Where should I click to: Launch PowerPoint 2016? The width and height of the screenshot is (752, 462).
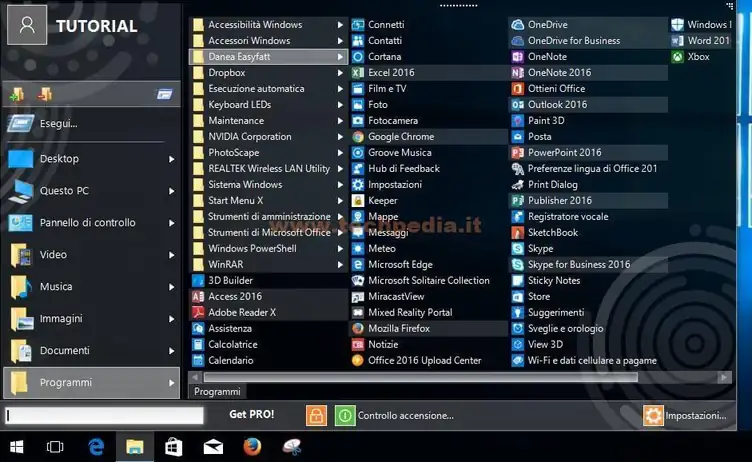[x=588, y=153]
